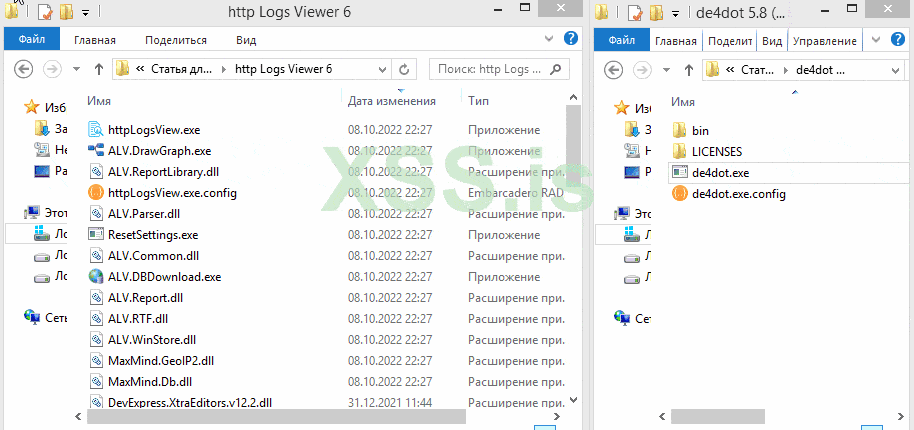Select the httpLogsView.exe.config file icon
The width and height of the screenshot is (914, 430).
click(x=96, y=192)
